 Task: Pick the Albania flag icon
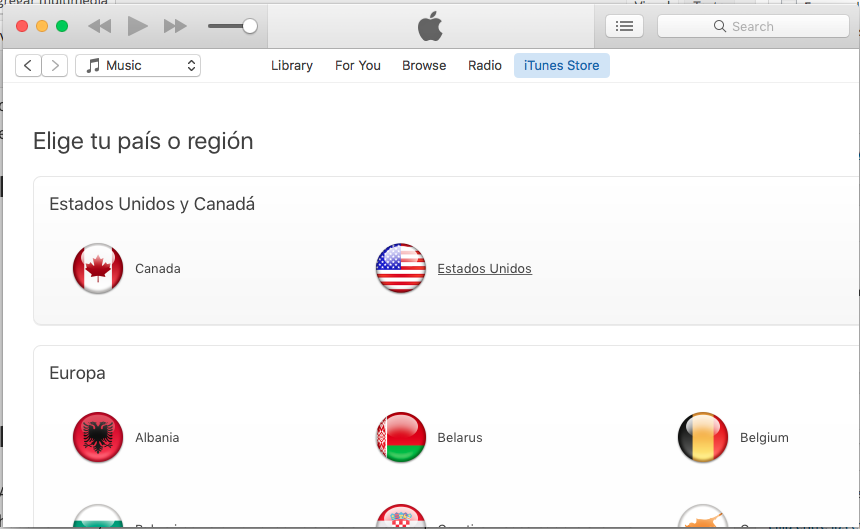pos(98,437)
